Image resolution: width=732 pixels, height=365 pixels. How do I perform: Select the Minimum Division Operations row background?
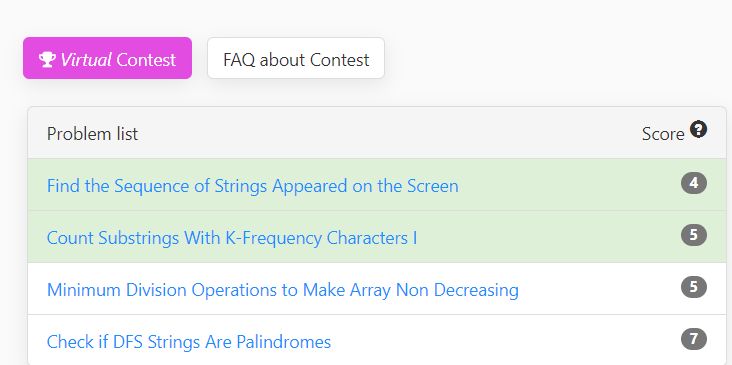tap(377, 288)
